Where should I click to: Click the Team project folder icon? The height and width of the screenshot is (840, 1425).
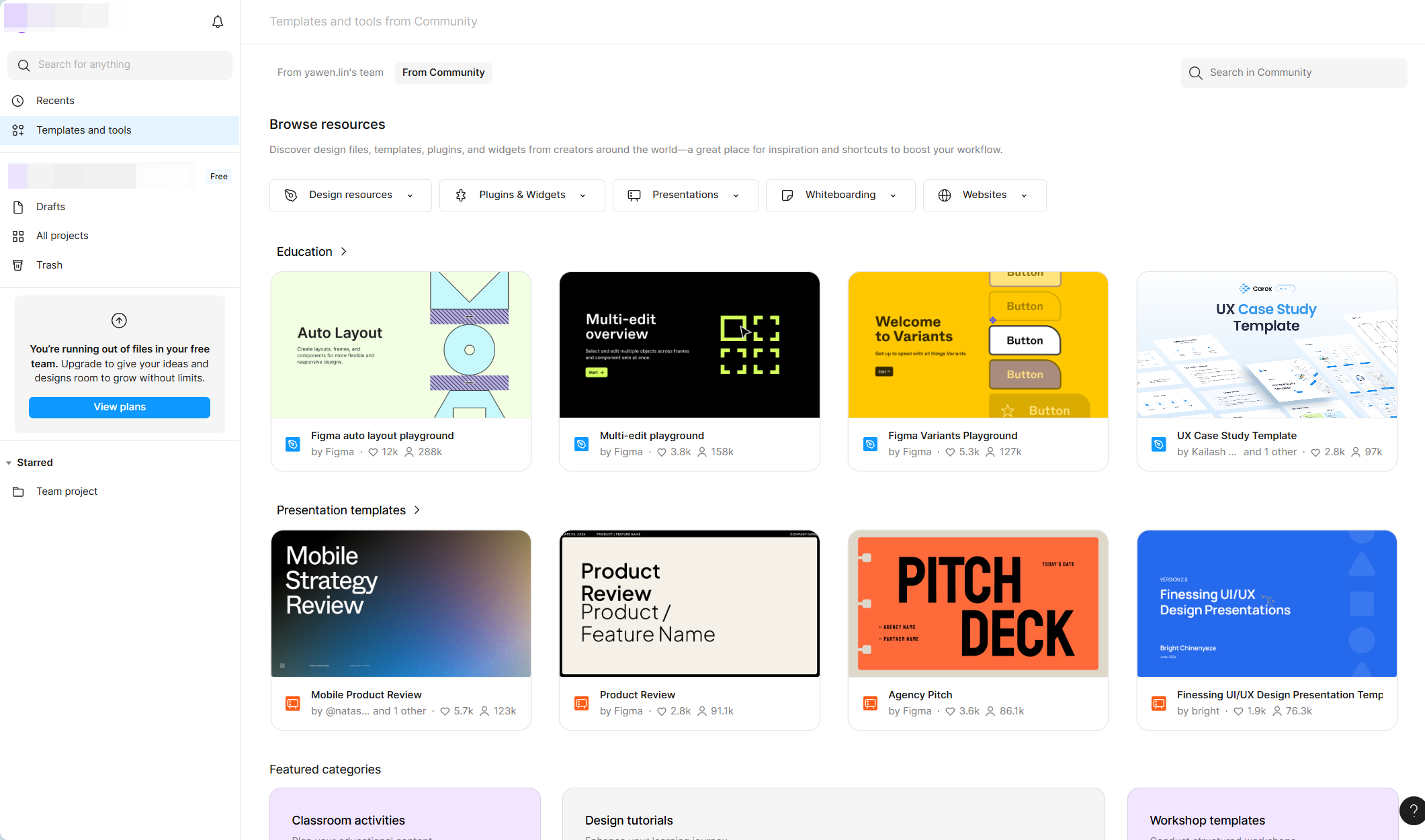click(x=18, y=492)
